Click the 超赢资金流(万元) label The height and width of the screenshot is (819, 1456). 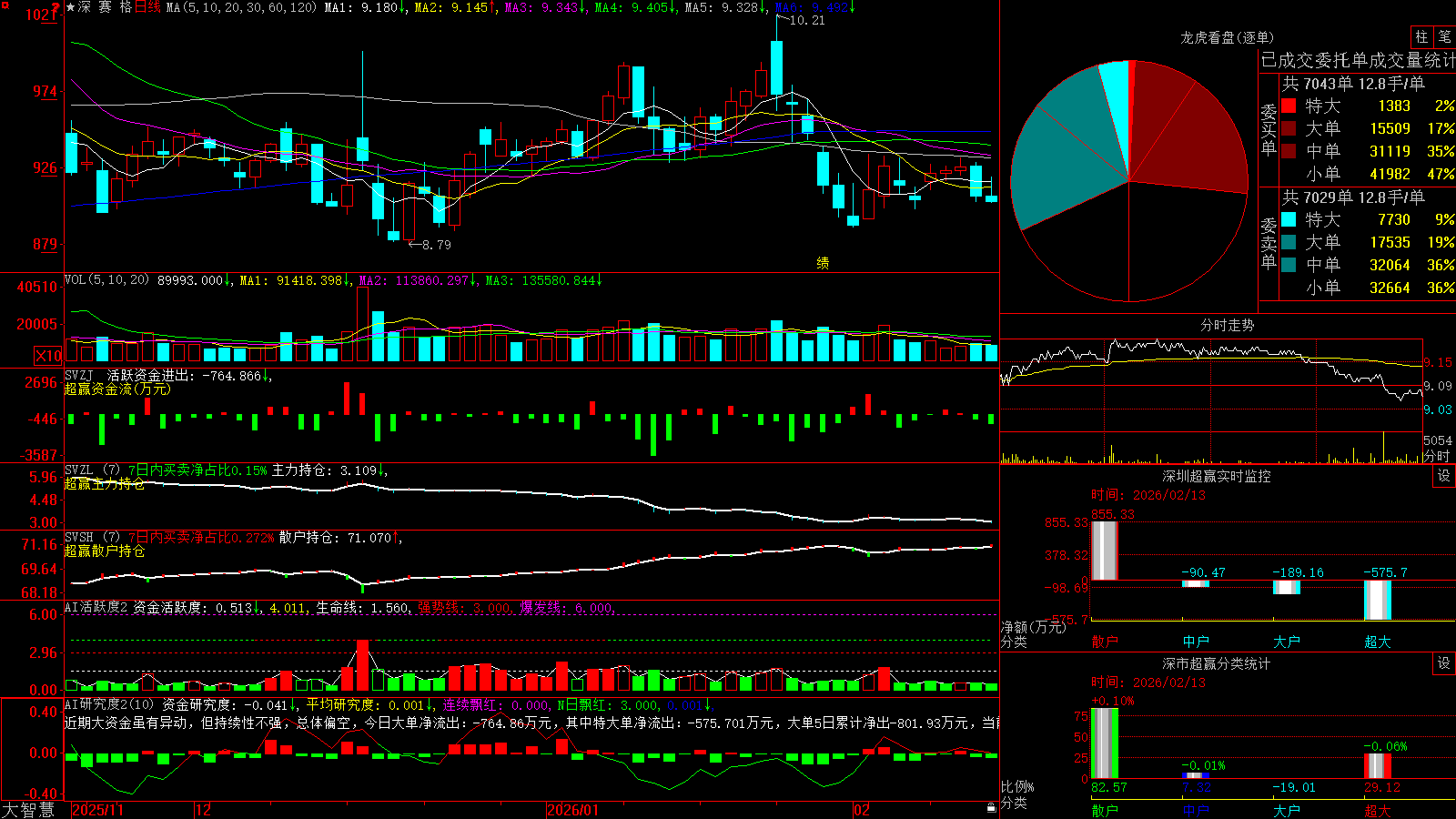pyautogui.click(x=117, y=389)
